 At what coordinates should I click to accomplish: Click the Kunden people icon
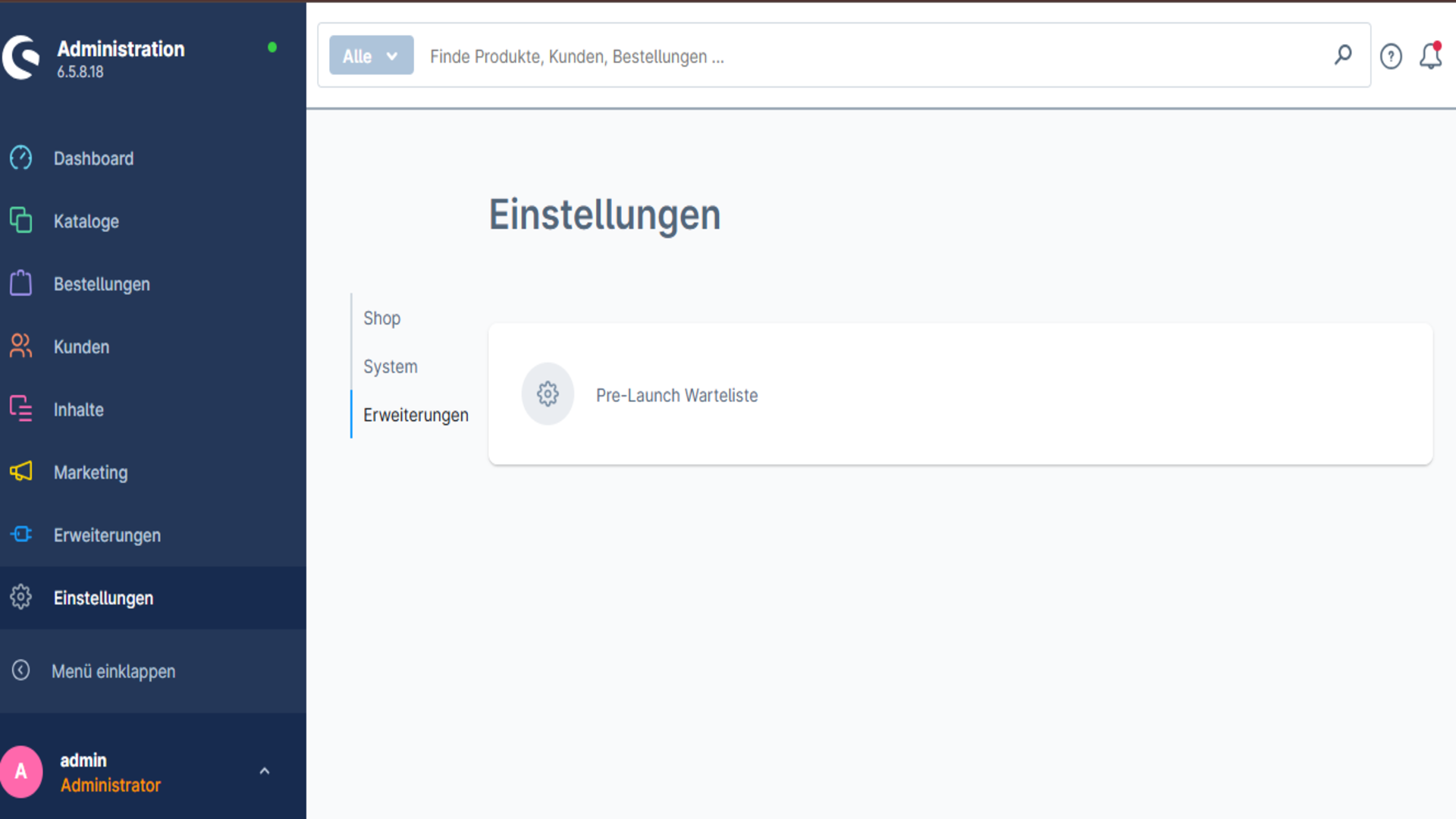tap(20, 347)
